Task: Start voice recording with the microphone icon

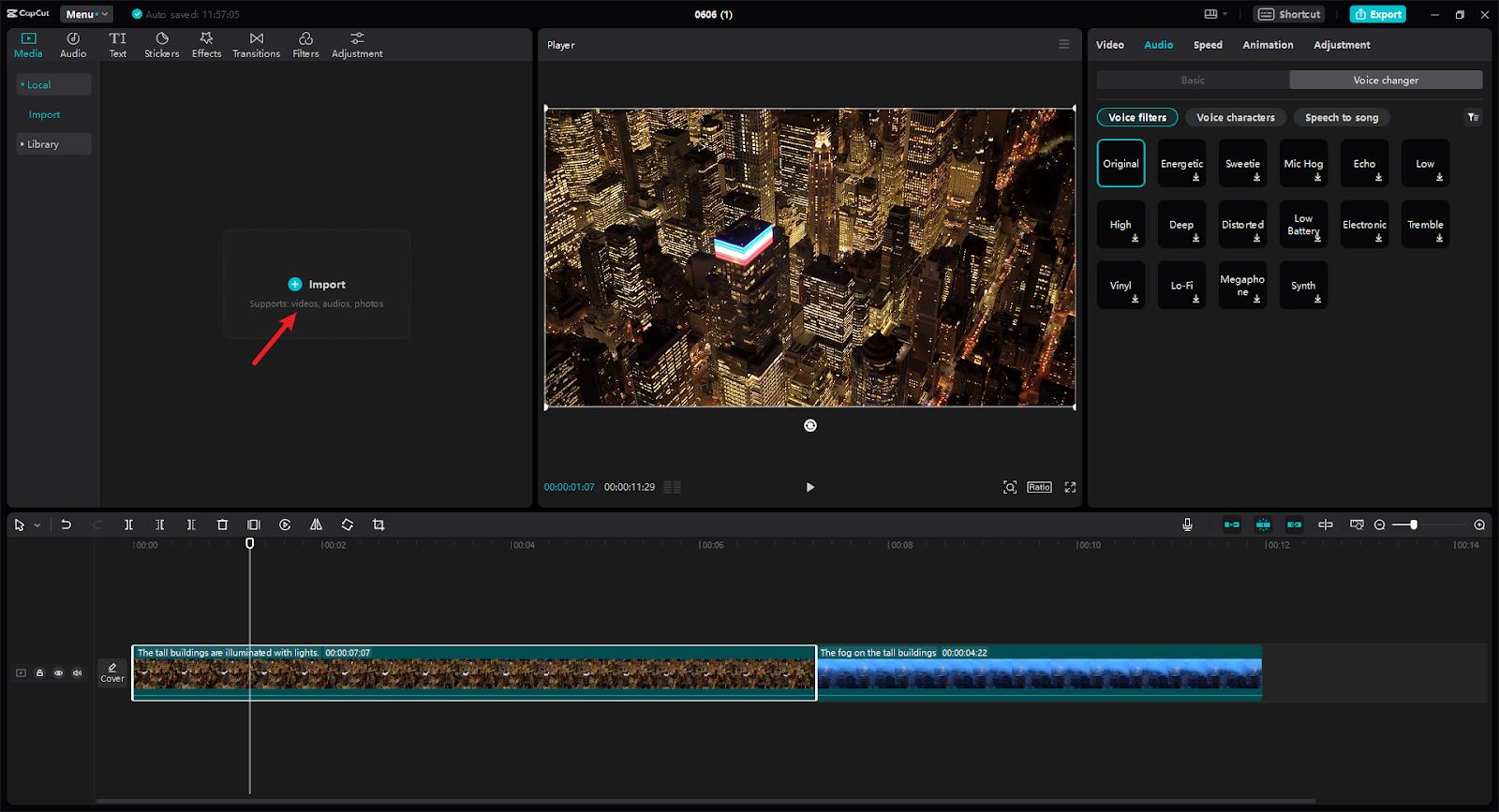Action: click(1187, 525)
